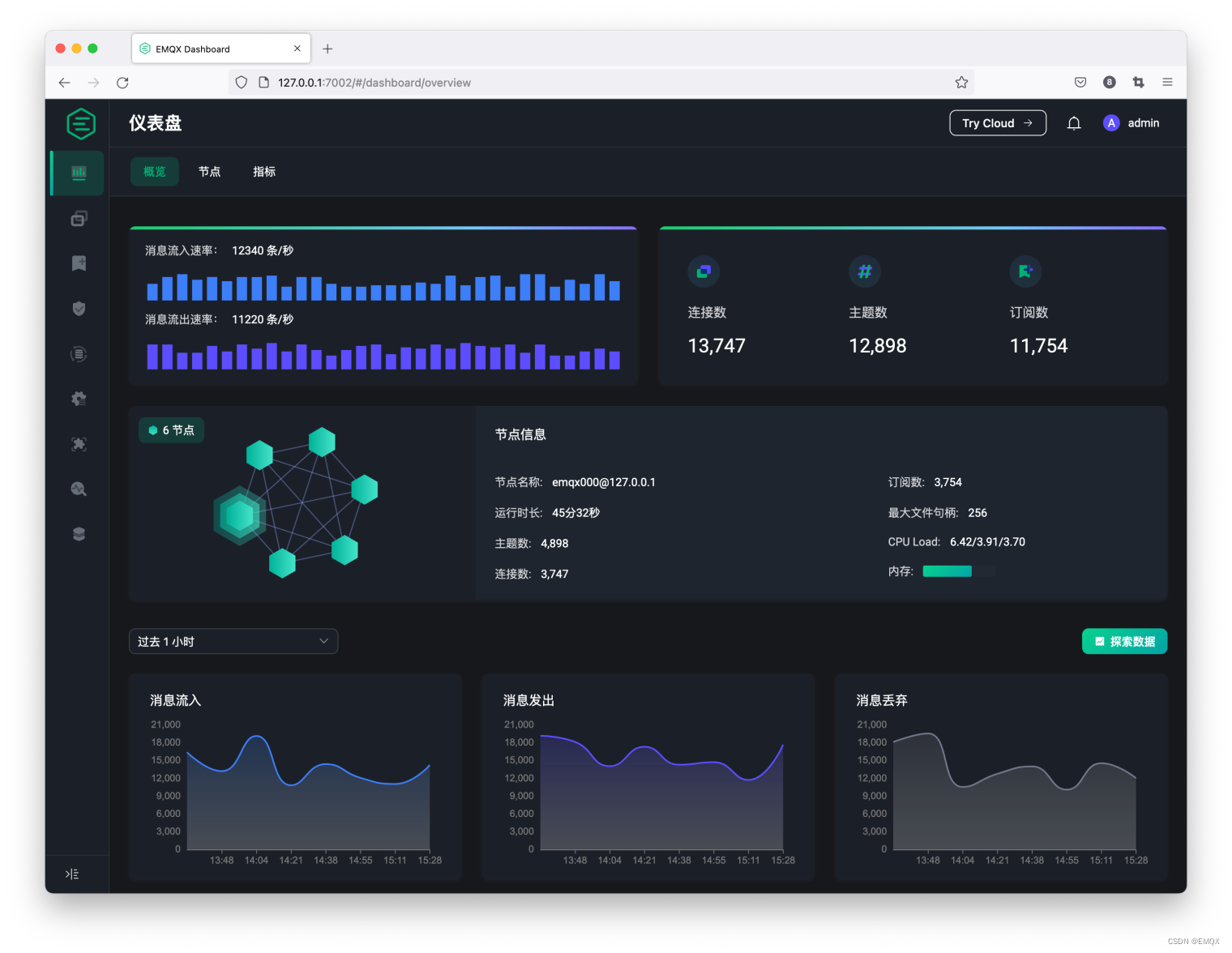Click the 内存 memory usage bar
The width and height of the screenshot is (1232, 953).
point(960,571)
